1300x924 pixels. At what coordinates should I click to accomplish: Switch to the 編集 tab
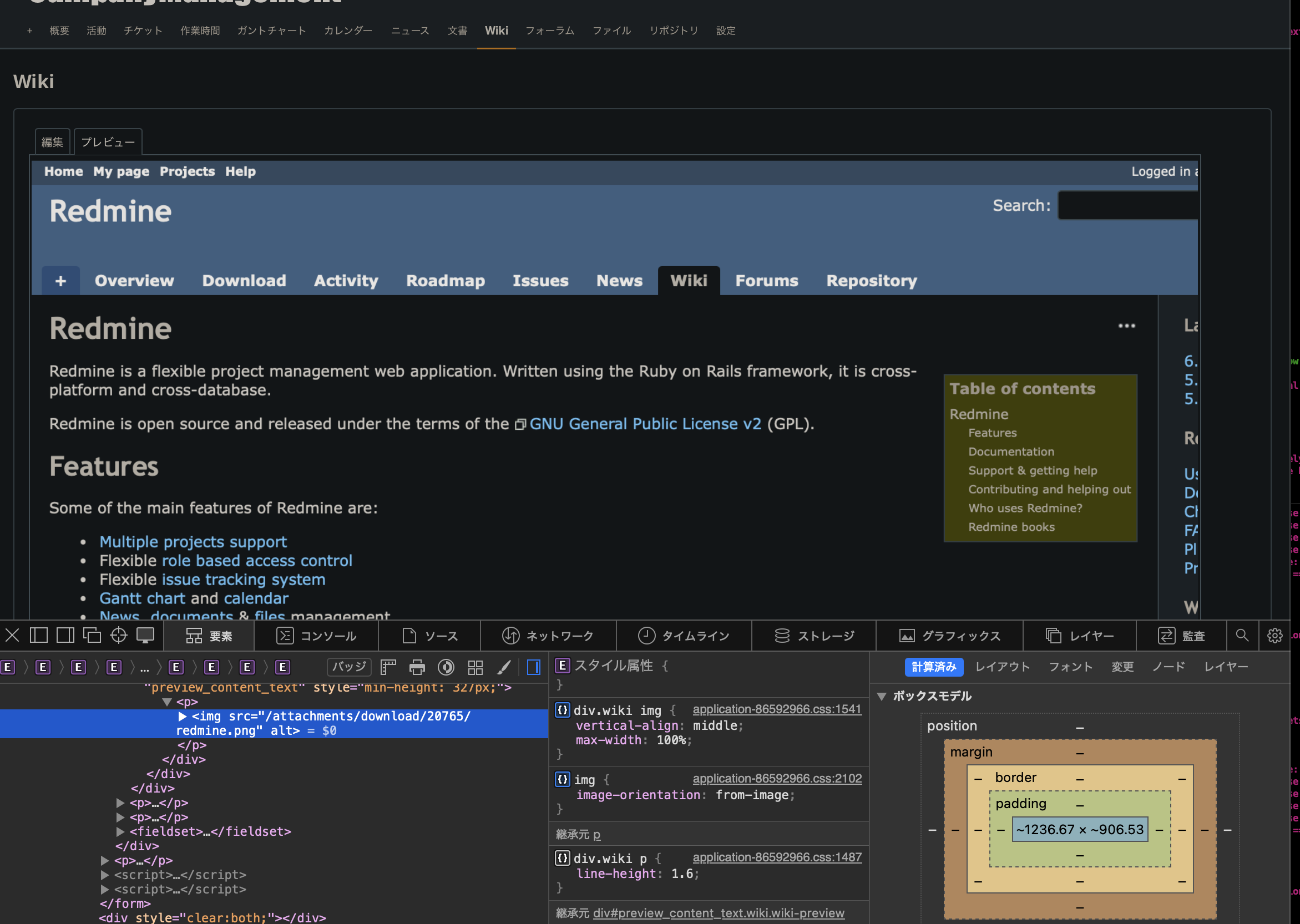click(x=52, y=141)
